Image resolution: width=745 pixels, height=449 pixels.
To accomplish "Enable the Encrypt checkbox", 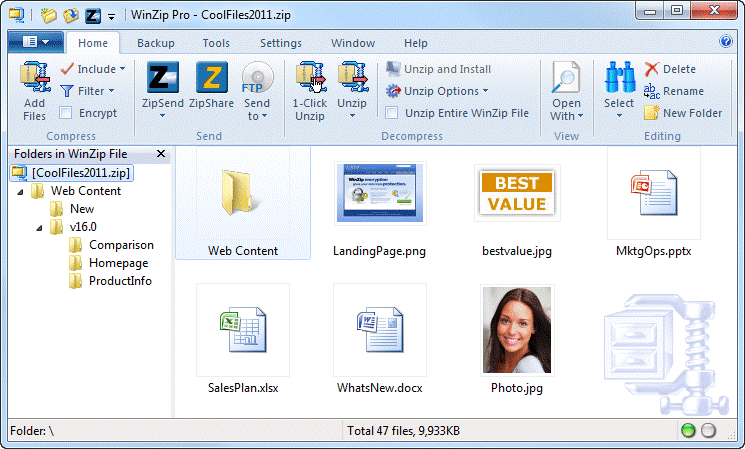I will coord(65,113).
